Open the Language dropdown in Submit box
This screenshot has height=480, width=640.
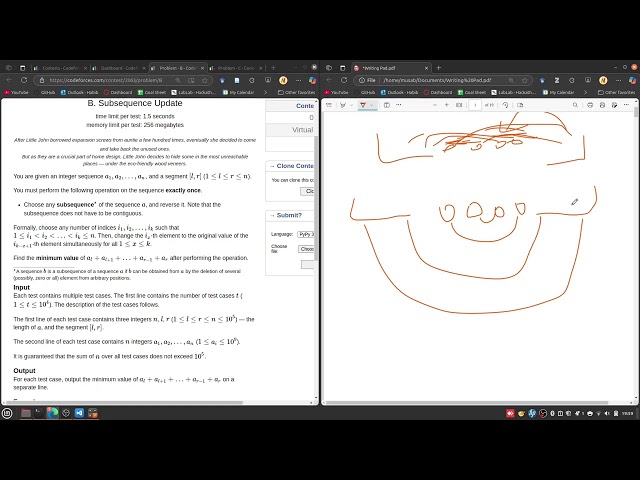[x=306, y=234]
